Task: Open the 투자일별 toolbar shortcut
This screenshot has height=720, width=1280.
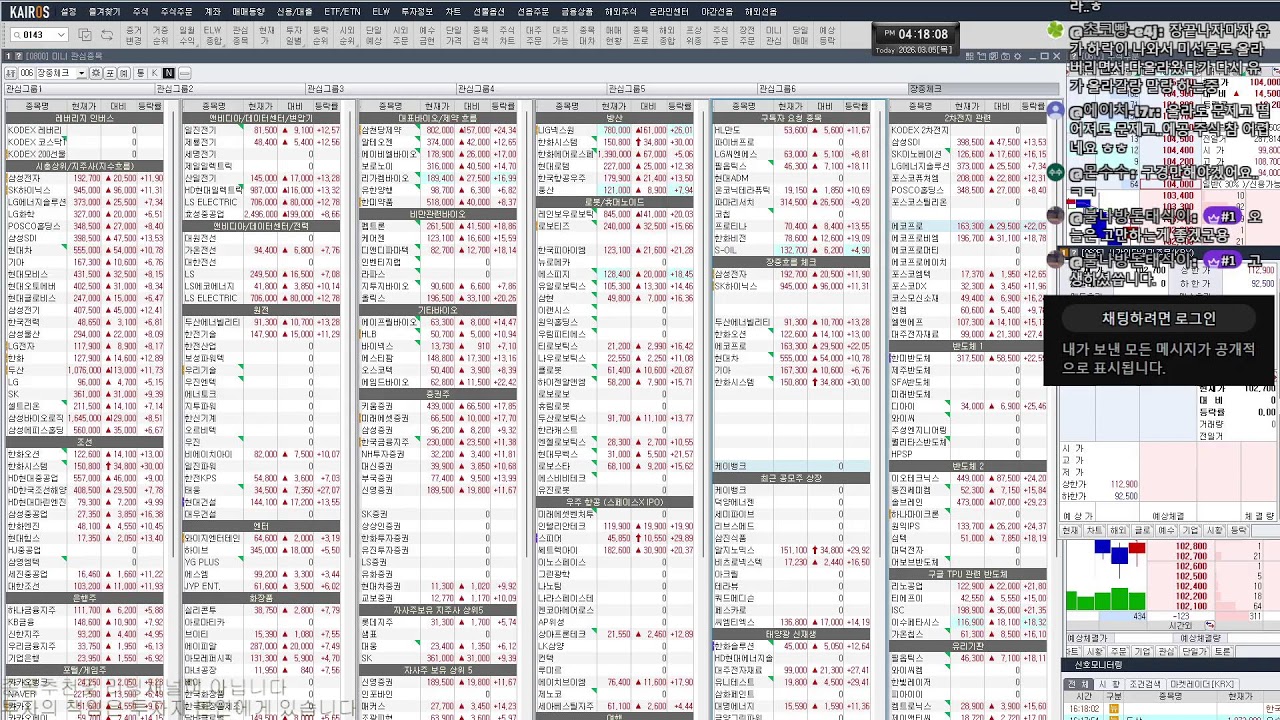Action: (x=293, y=36)
